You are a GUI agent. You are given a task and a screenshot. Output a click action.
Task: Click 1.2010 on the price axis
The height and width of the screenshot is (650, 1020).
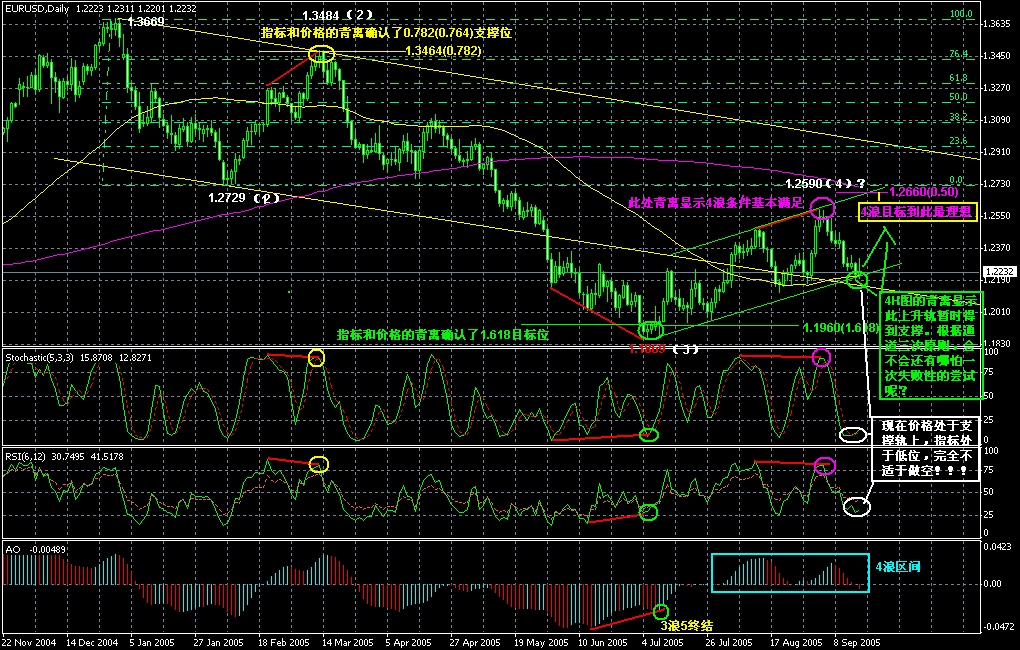click(997, 312)
